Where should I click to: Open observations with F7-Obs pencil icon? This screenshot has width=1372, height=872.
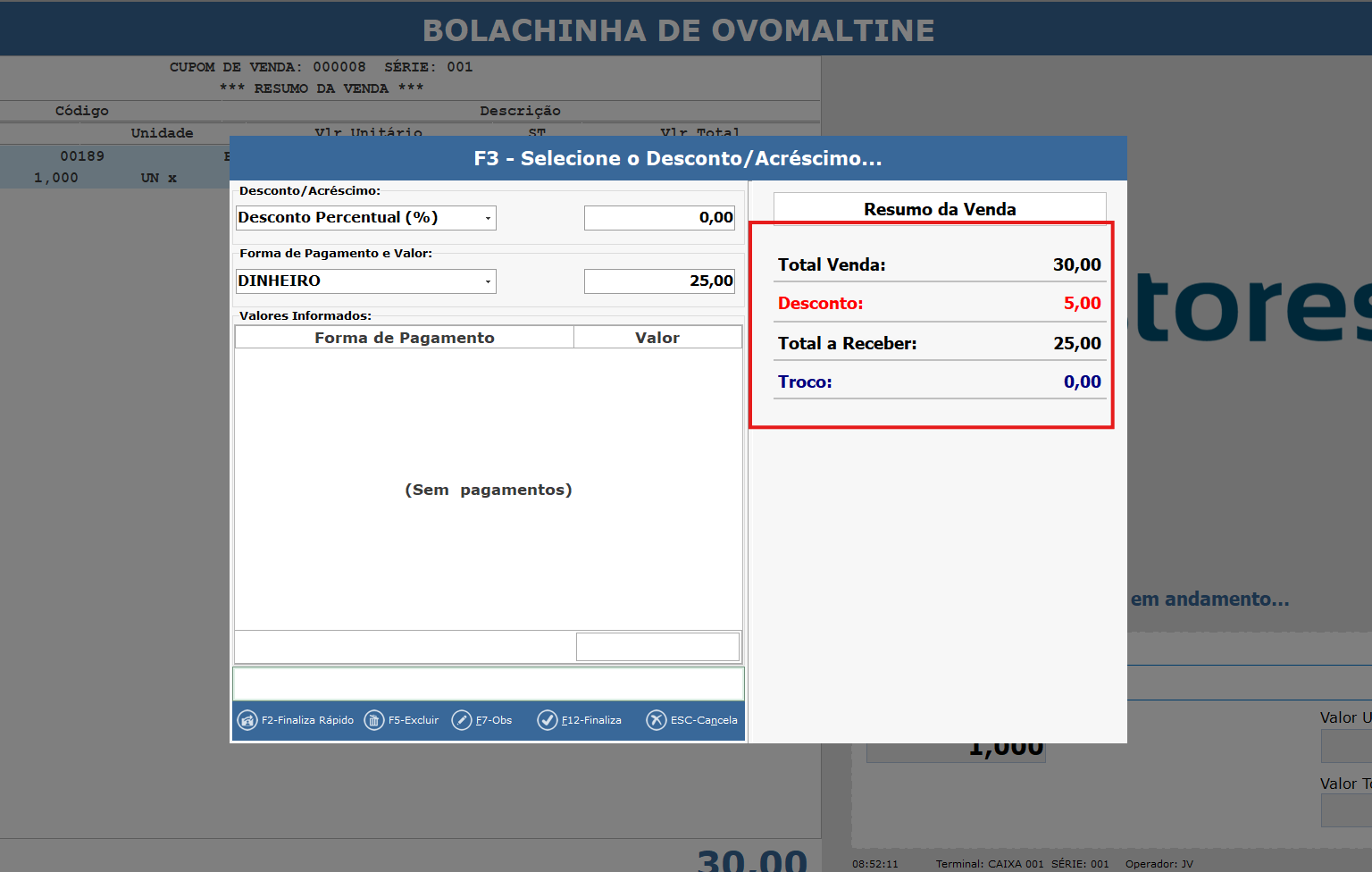pos(462,720)
